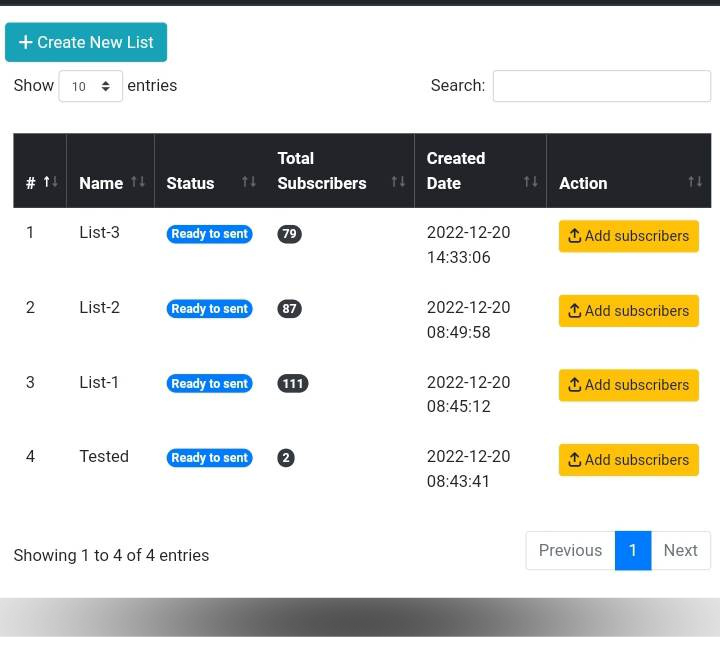Image resolution: width=720 pixels, height=649 pixels.
Task: Go to the Next page
Action: [681, 550]
